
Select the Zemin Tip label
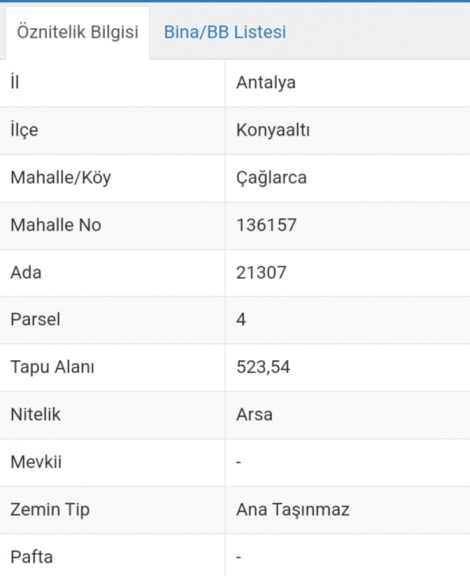(50, 510)
